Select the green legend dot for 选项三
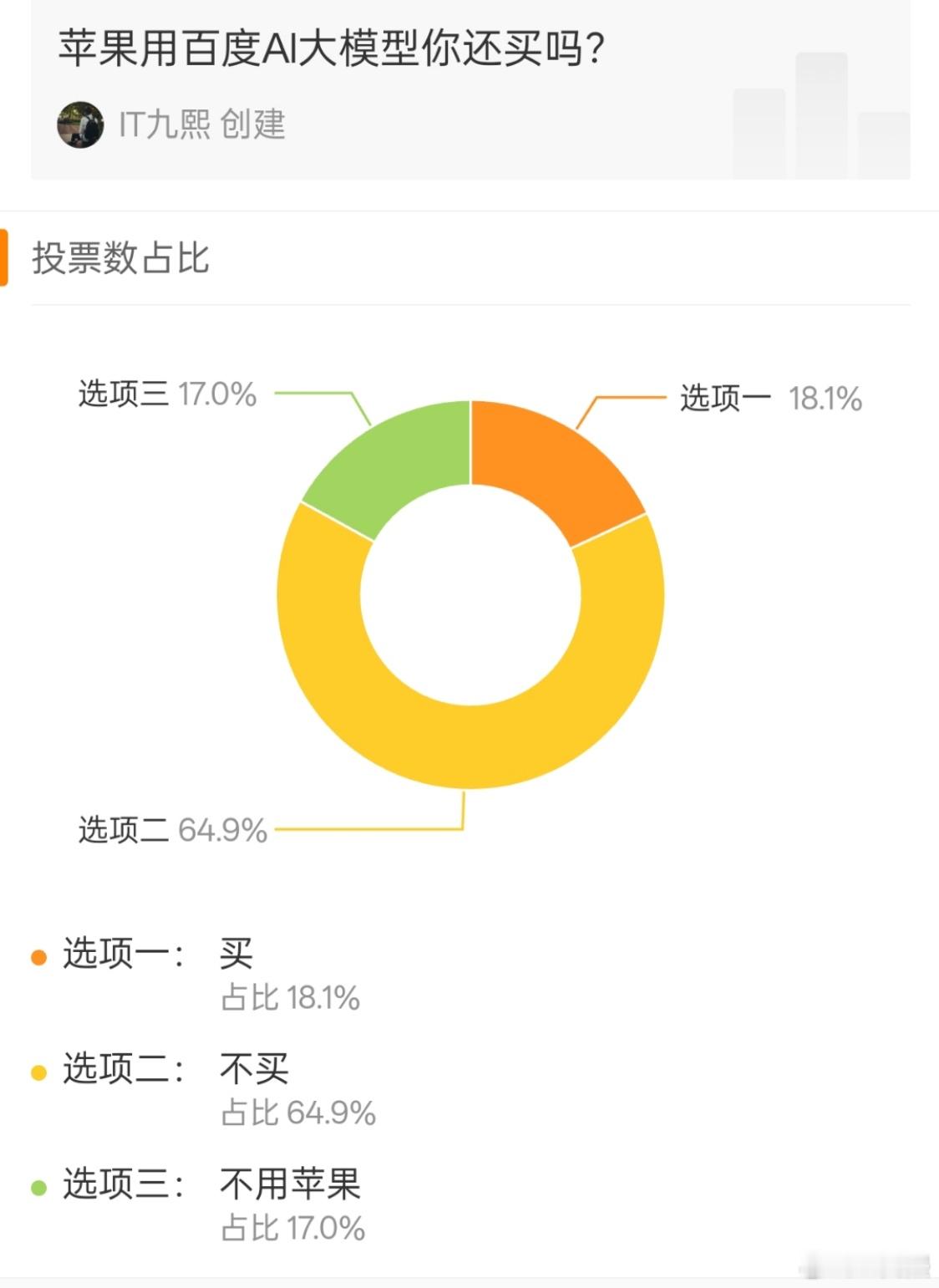The image size is (939, 1288). coord(38,1188)
